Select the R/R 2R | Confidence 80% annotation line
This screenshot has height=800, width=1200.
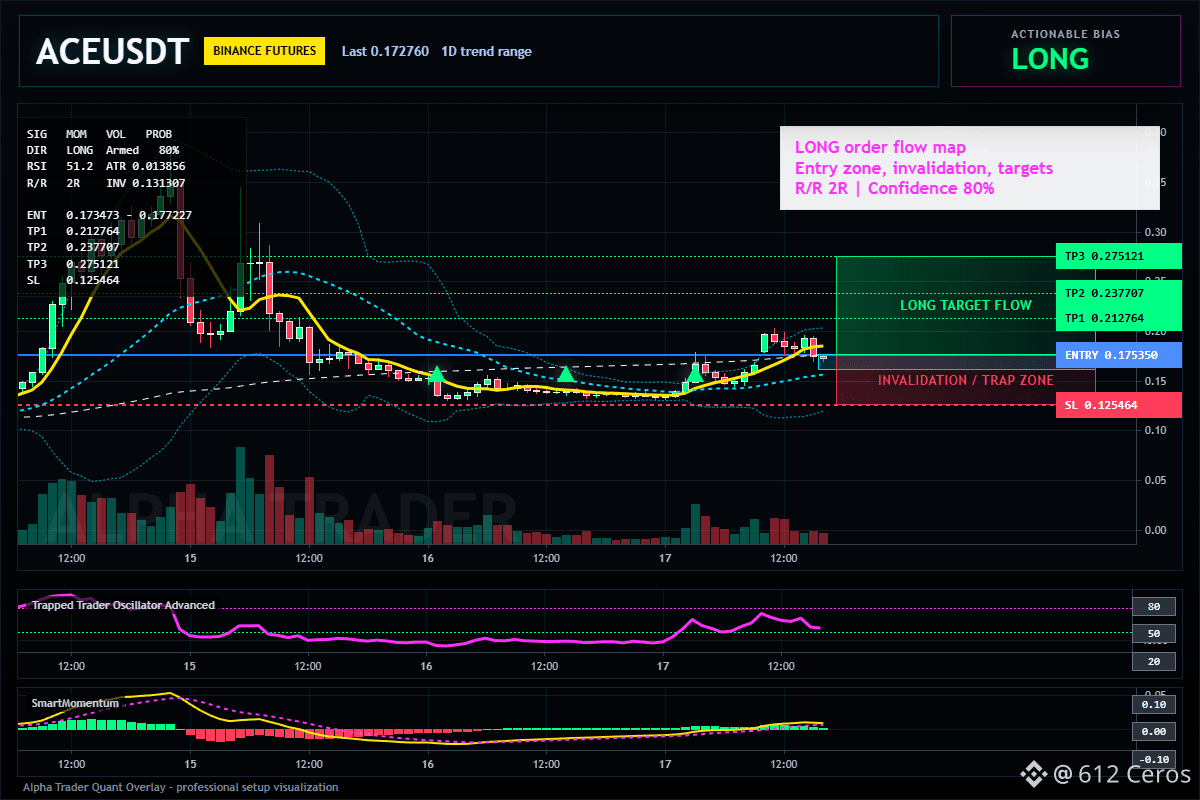894,188
